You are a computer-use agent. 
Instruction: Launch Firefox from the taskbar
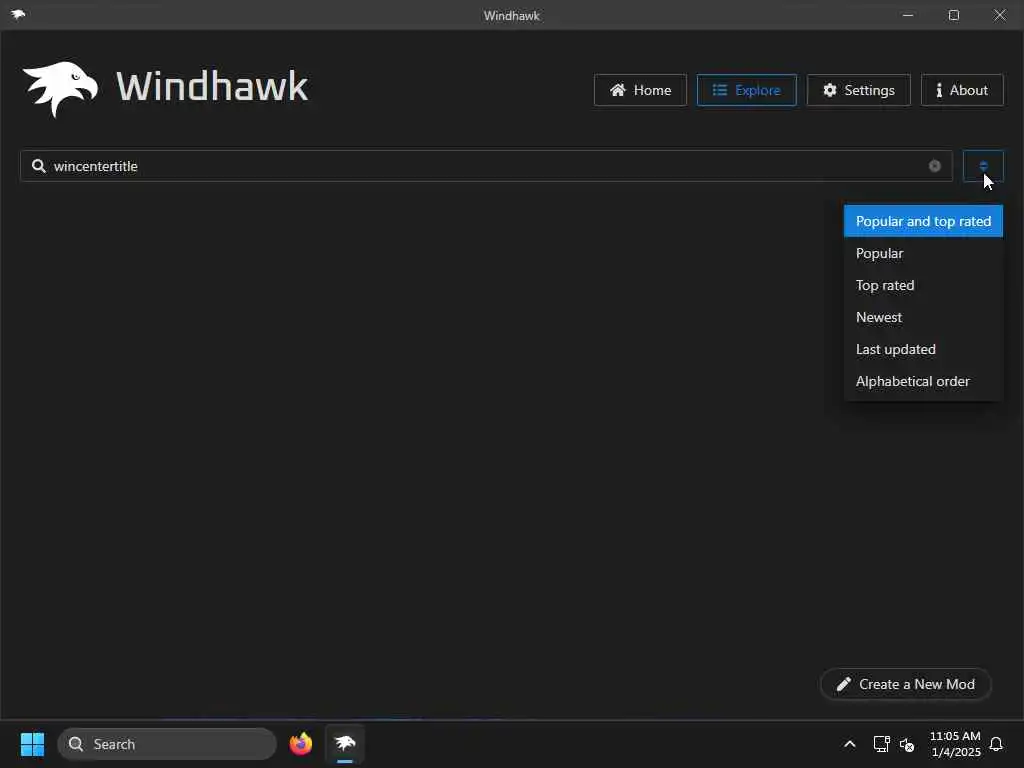(x=301, y=744)
